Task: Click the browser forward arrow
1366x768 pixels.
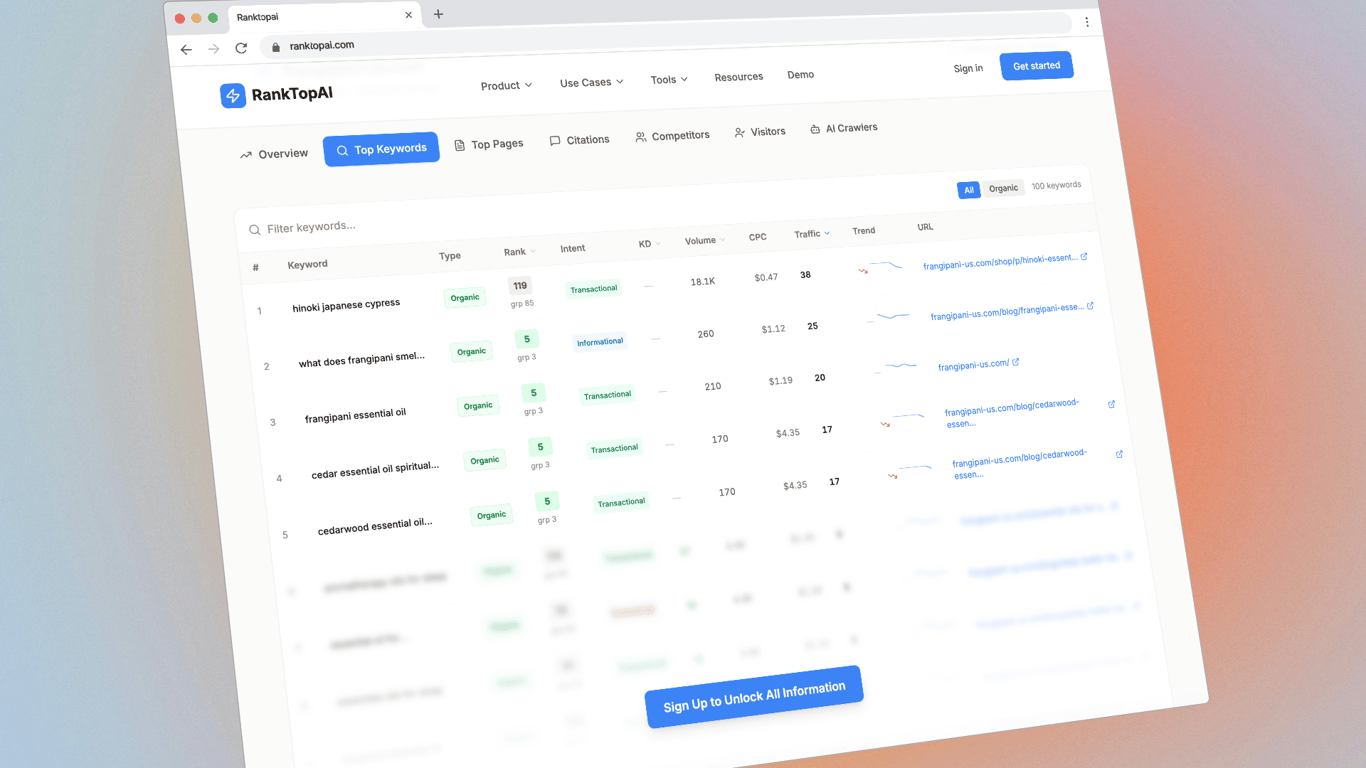Action: pos(214,48)
